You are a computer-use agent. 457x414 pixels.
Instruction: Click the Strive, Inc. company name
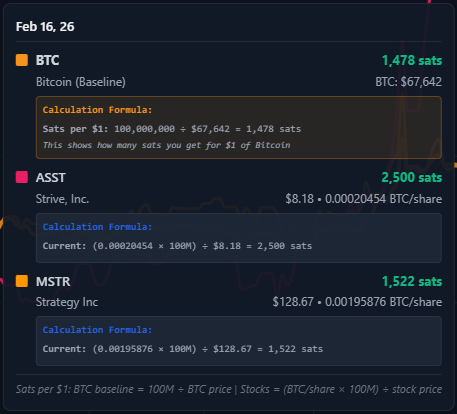[x=62, y=199]
